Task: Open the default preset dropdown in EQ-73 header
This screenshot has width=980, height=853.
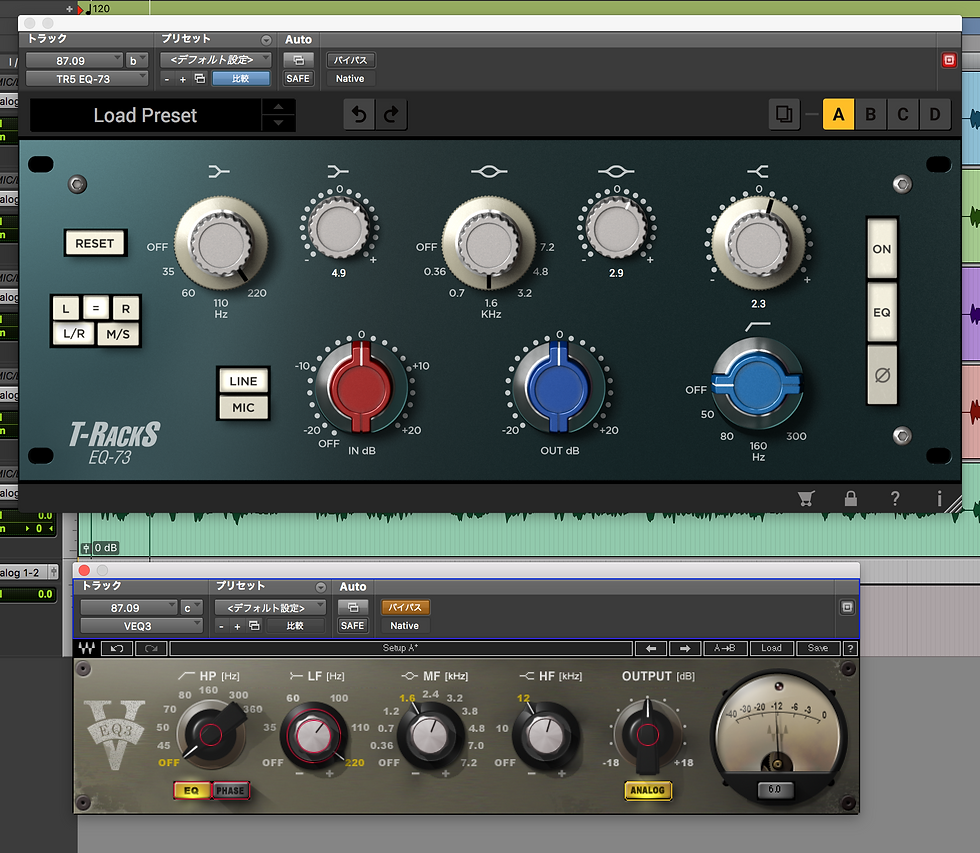Action: [216, 60]
